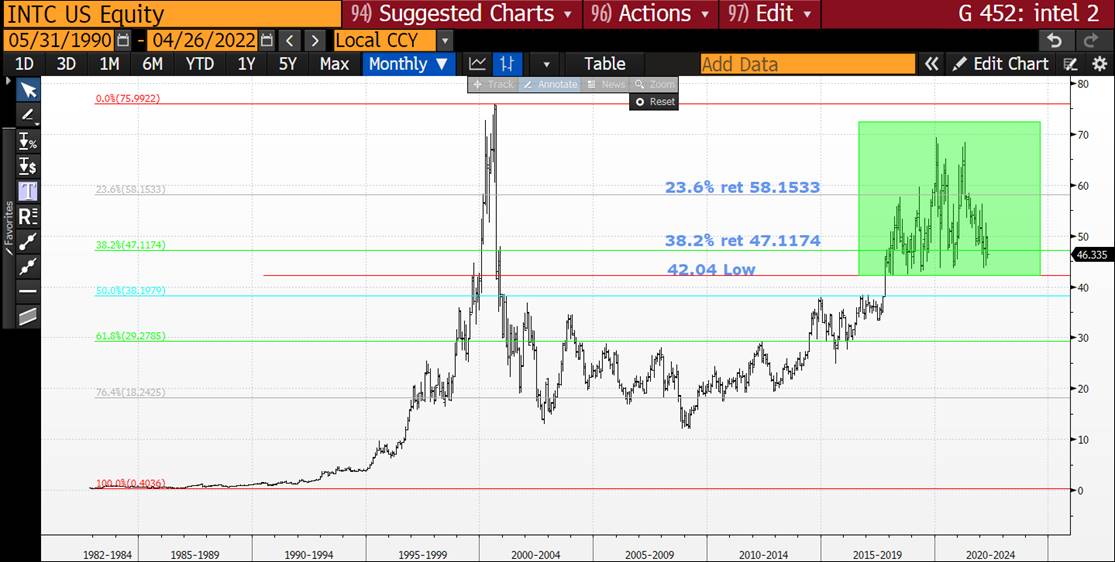The height and width of the screenshot is (562, 1115).
Task: Click the 76.4%(18.2425) Fibonacci label
Action: tap(131, 393)
